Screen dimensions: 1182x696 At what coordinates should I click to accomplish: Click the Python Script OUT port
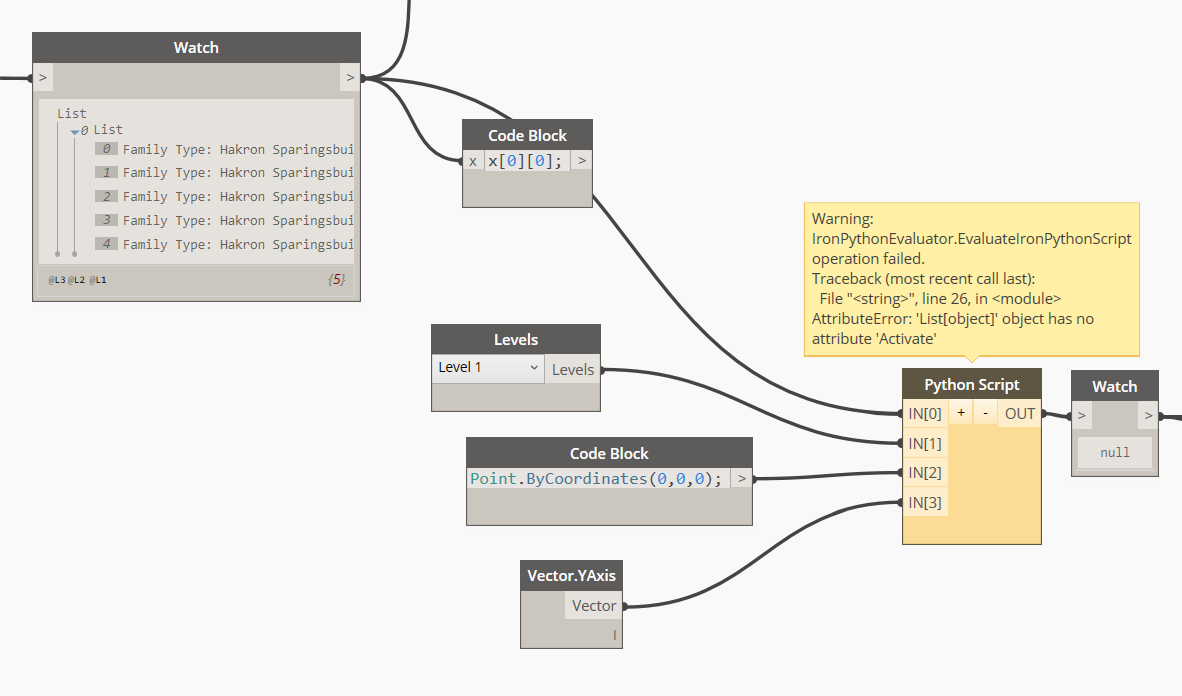1019,413
